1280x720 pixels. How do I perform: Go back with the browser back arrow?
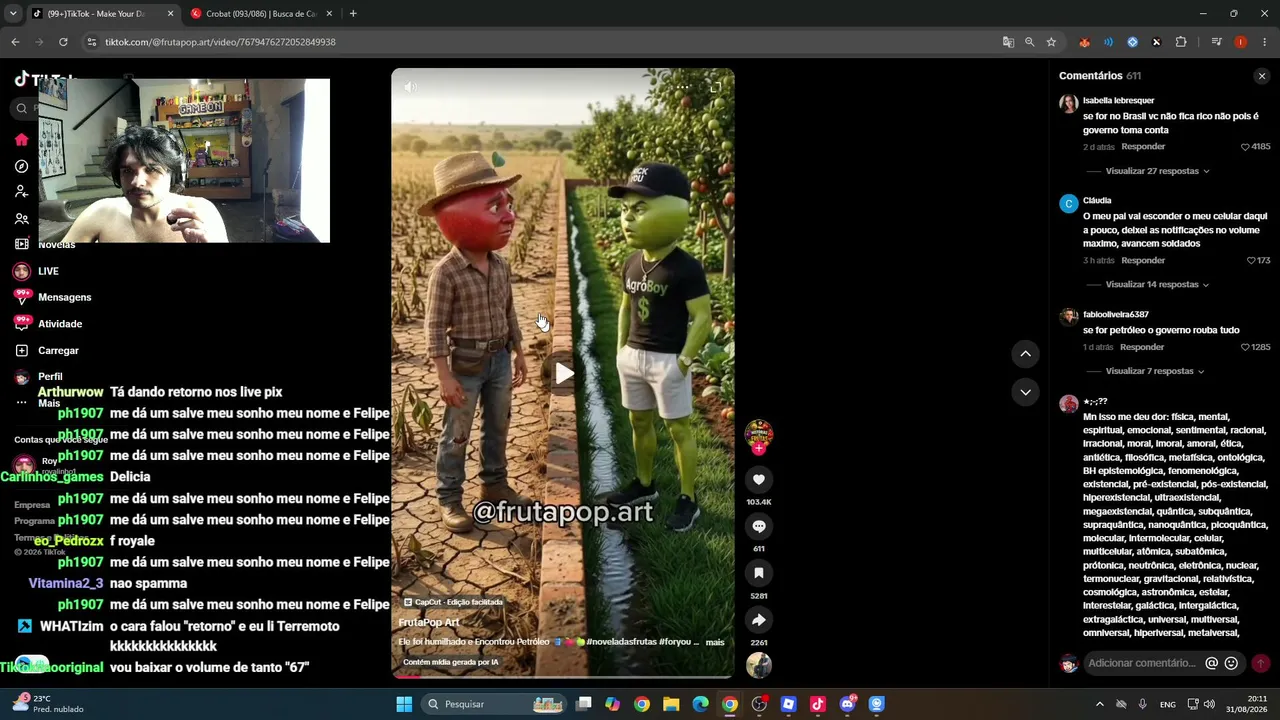point(15,42)
